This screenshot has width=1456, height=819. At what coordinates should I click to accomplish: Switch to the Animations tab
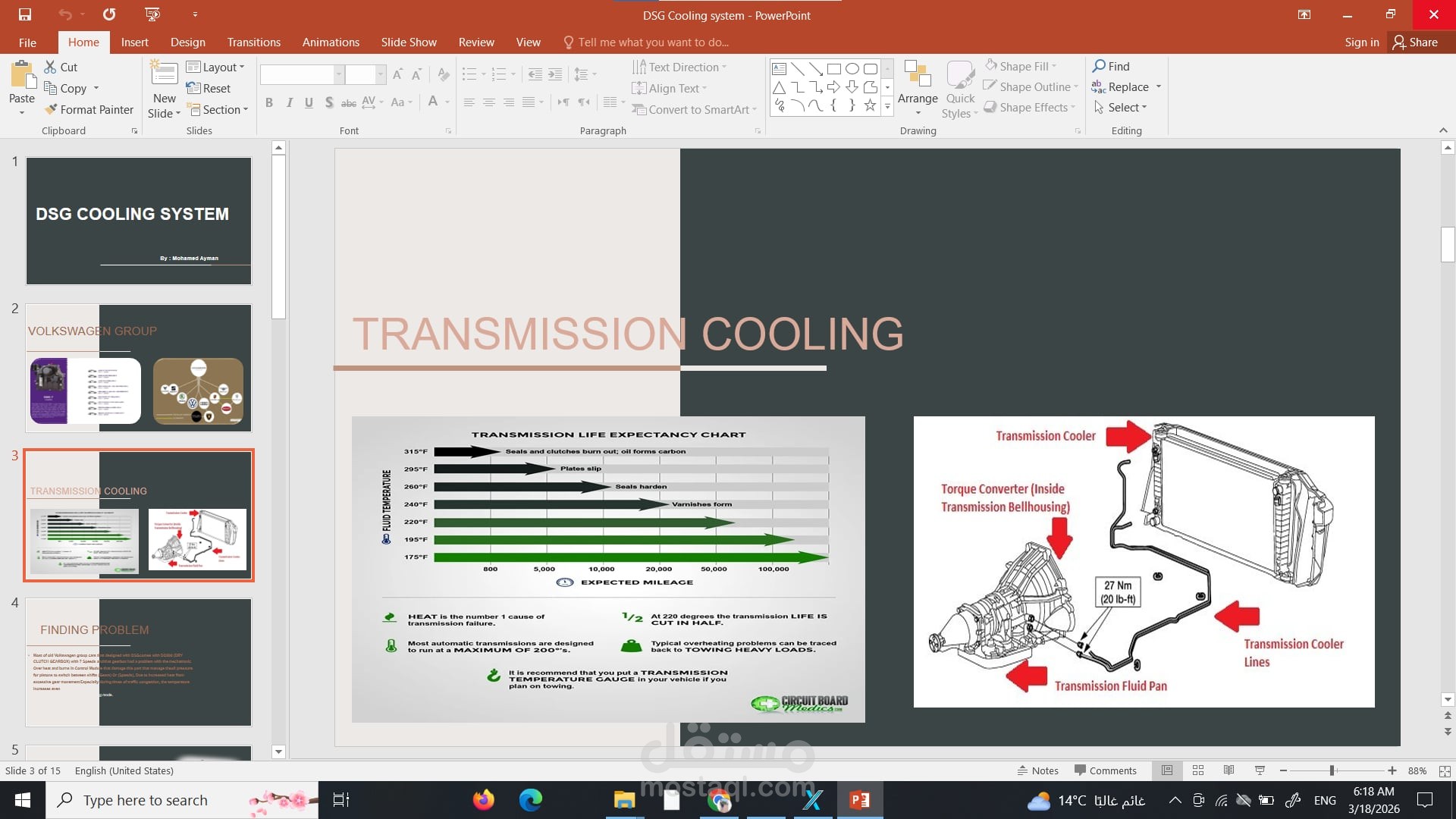click(331, 42)
